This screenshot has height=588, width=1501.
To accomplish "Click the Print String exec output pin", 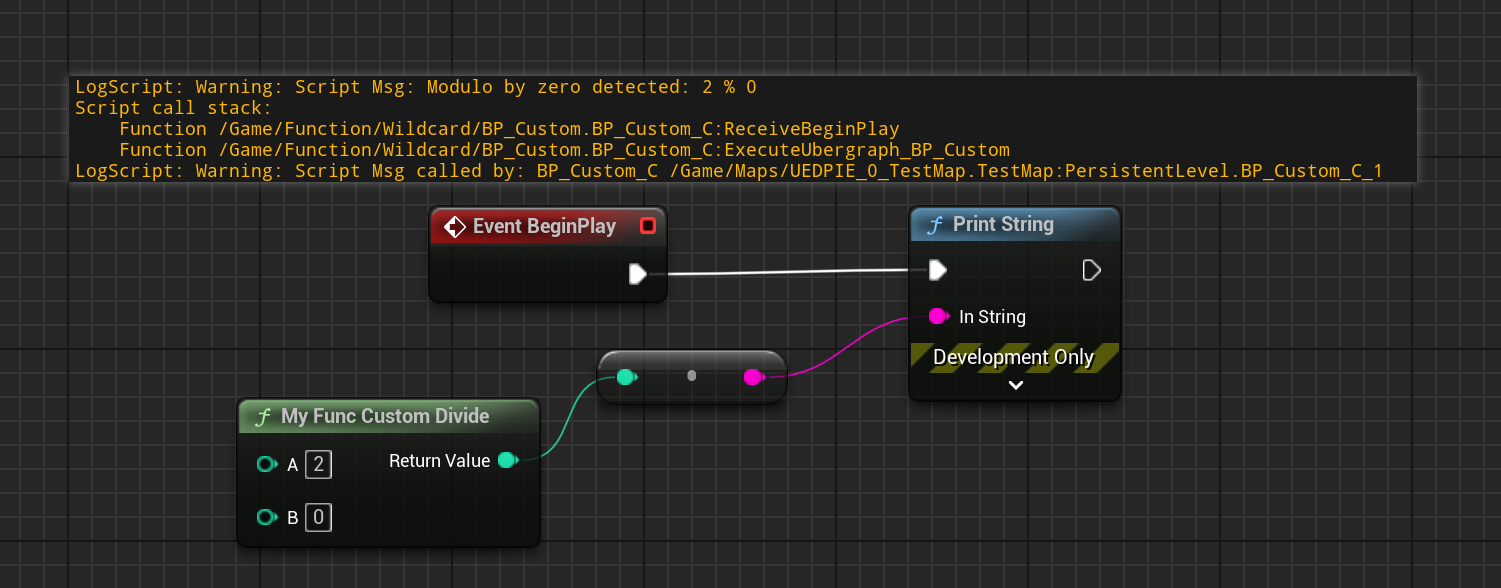I will (x=1092, y=270).
